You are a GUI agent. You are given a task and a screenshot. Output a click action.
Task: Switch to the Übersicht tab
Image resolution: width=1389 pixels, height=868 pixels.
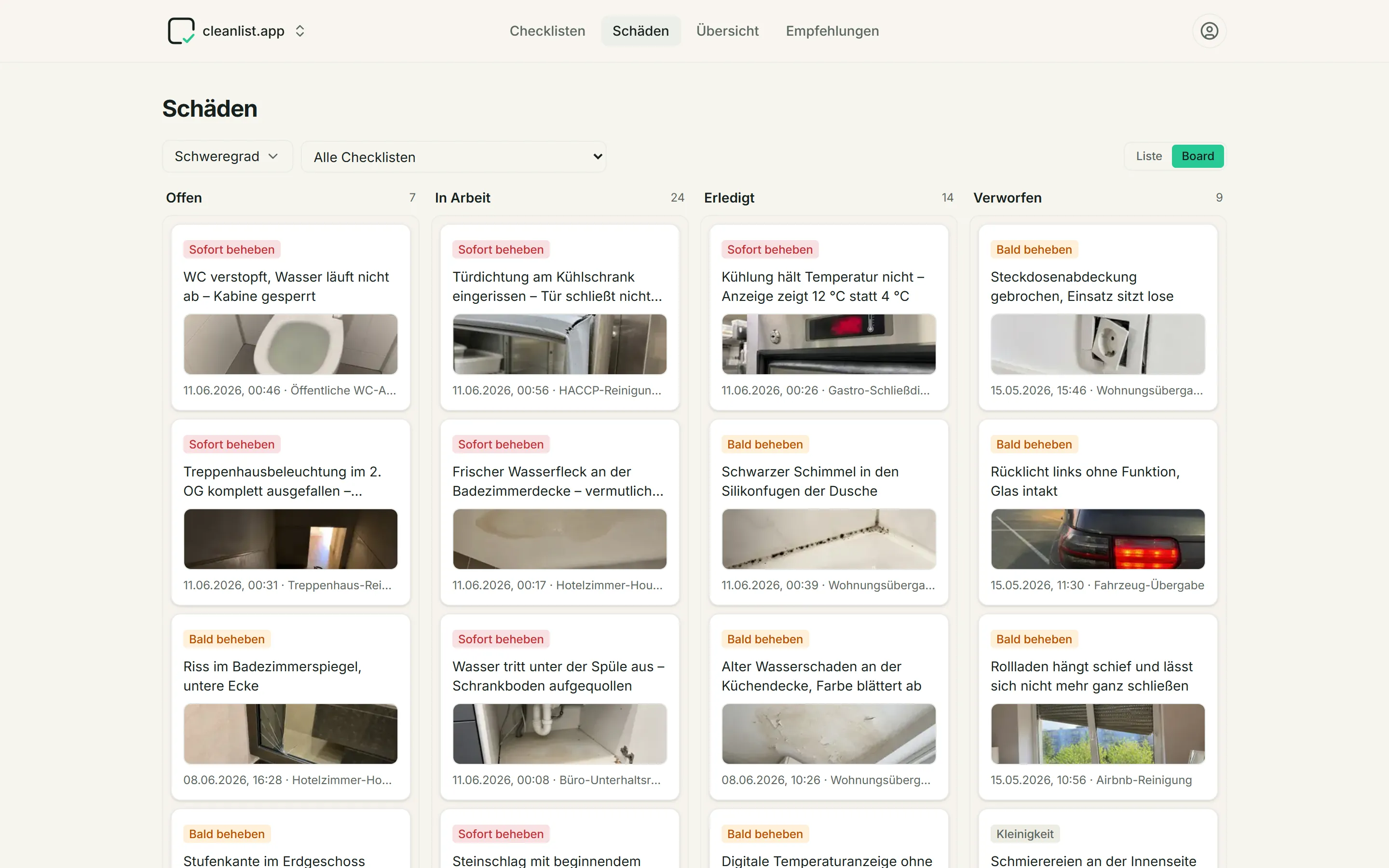pos(727,31)
